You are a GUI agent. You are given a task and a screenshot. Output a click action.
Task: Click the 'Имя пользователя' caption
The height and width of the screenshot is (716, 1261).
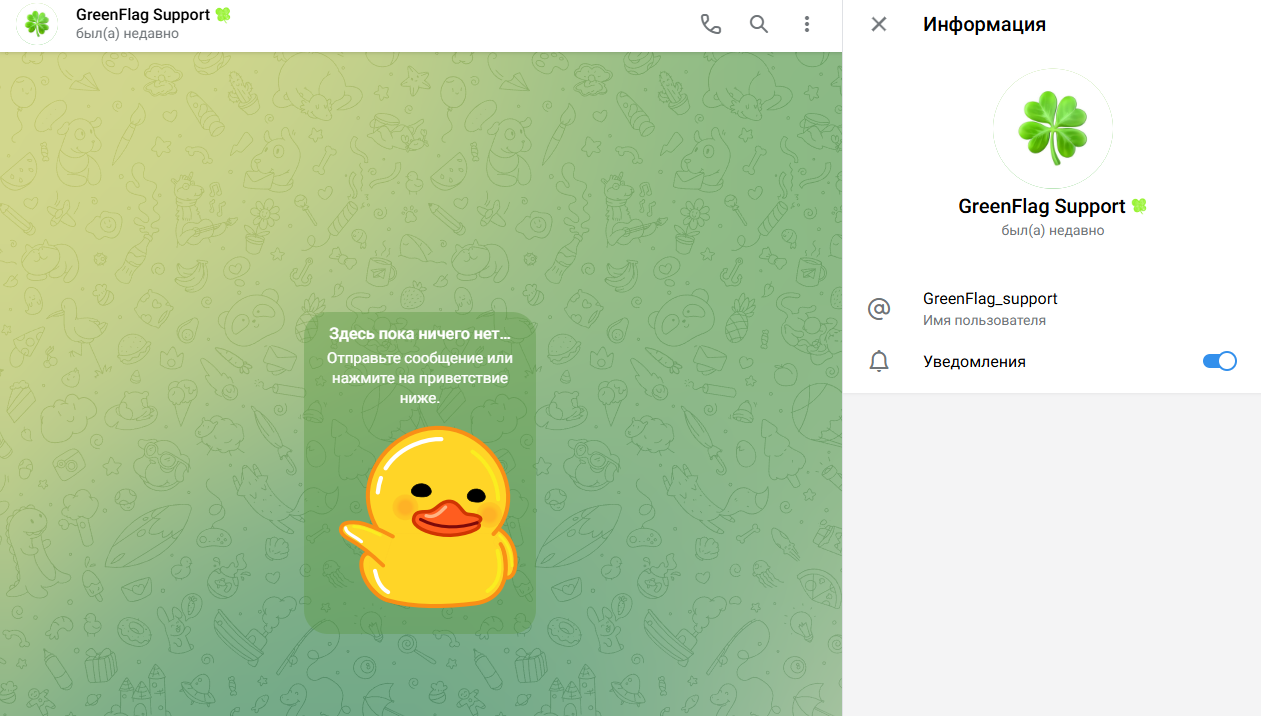click(984, 321)
